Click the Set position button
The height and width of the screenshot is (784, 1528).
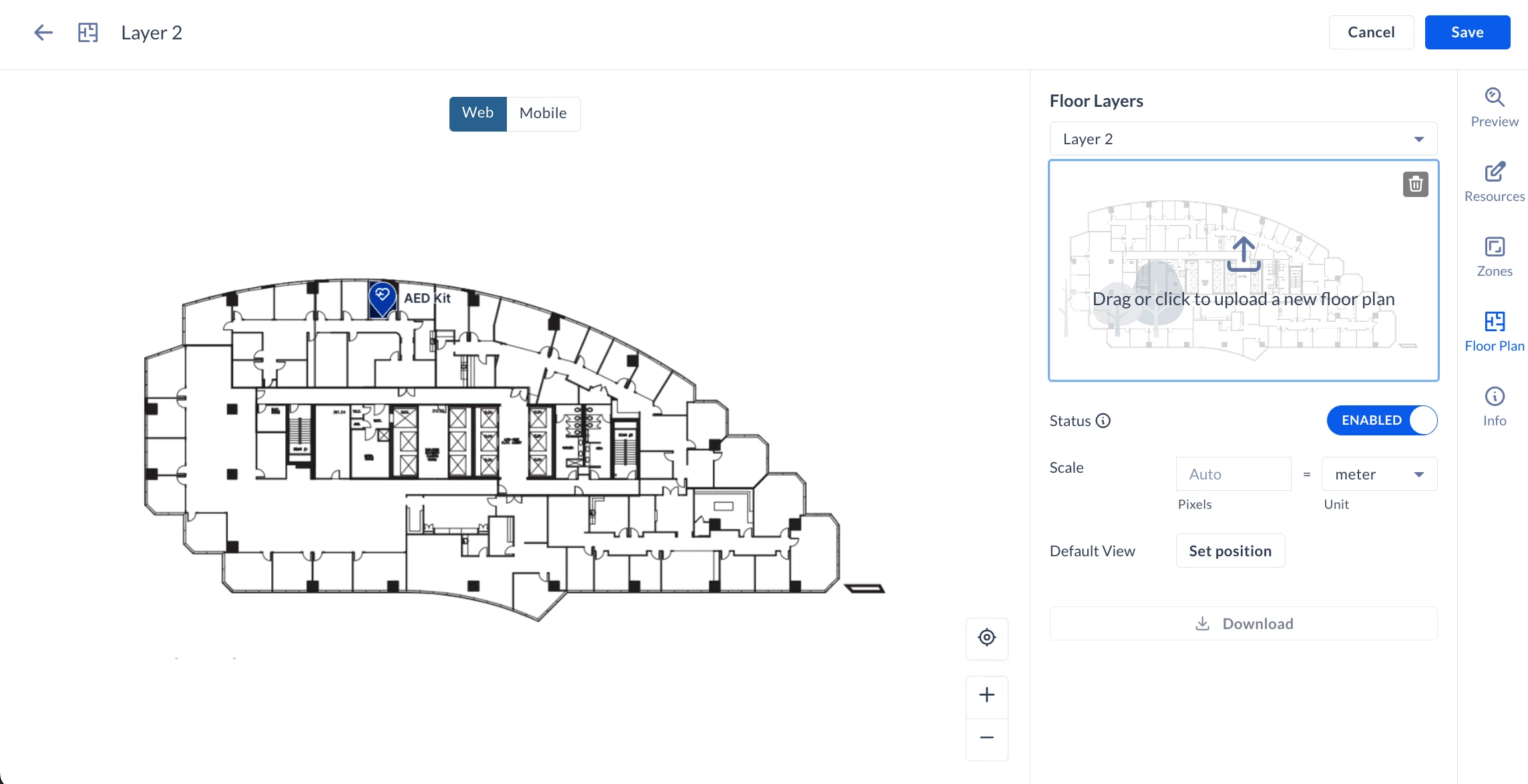click(1229, 551)
